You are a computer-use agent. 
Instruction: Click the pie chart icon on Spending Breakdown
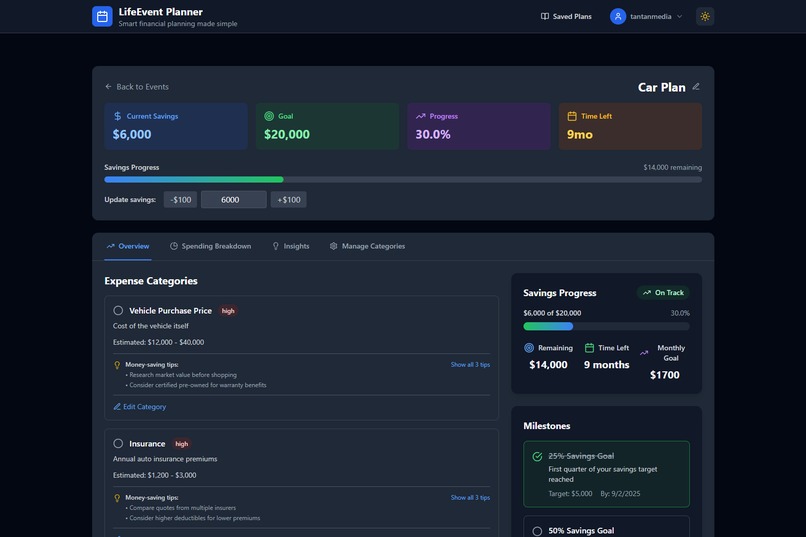[x=174, y=246]
